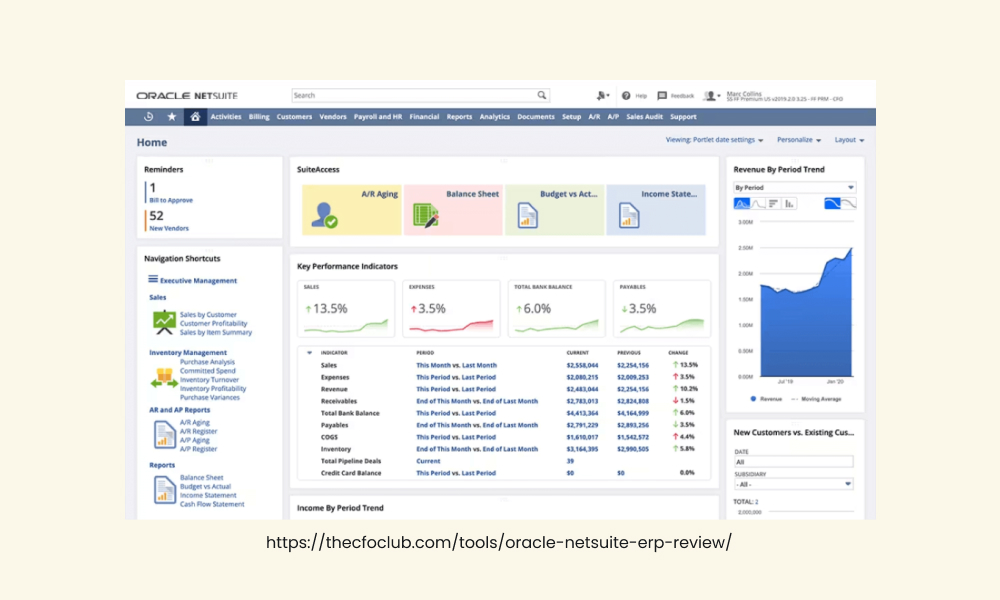Open the Expenses KPI card
This screenshot has width=1000, height=600.
[x=451, y=309]
